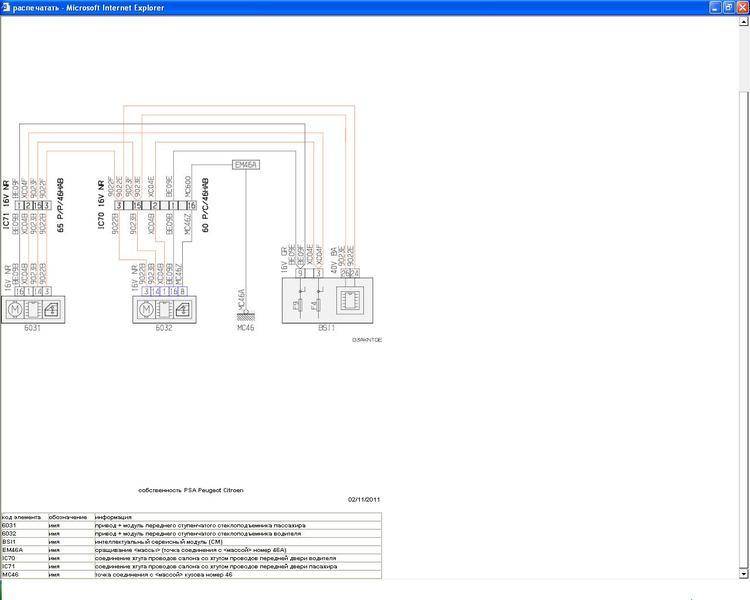
Task: Click the EM46A splice label box
Action: (x=245, y=165)
